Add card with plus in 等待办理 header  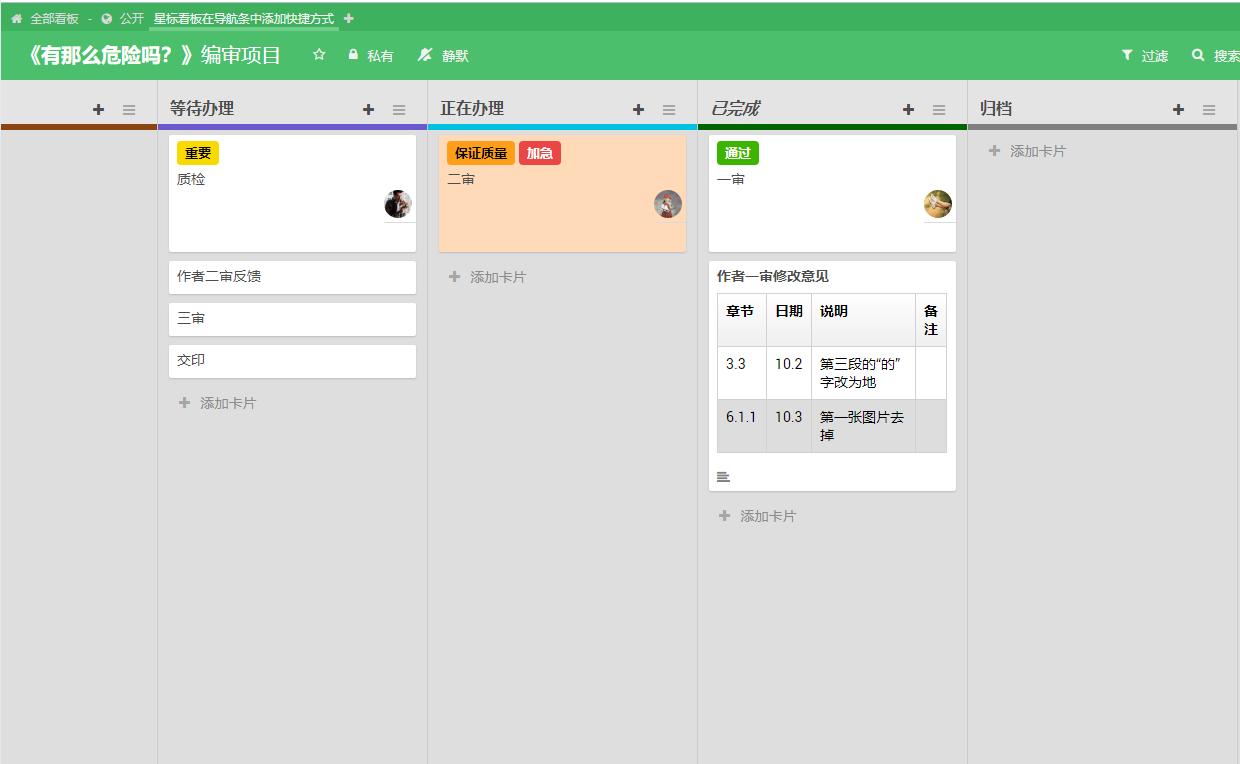(368, 110)
